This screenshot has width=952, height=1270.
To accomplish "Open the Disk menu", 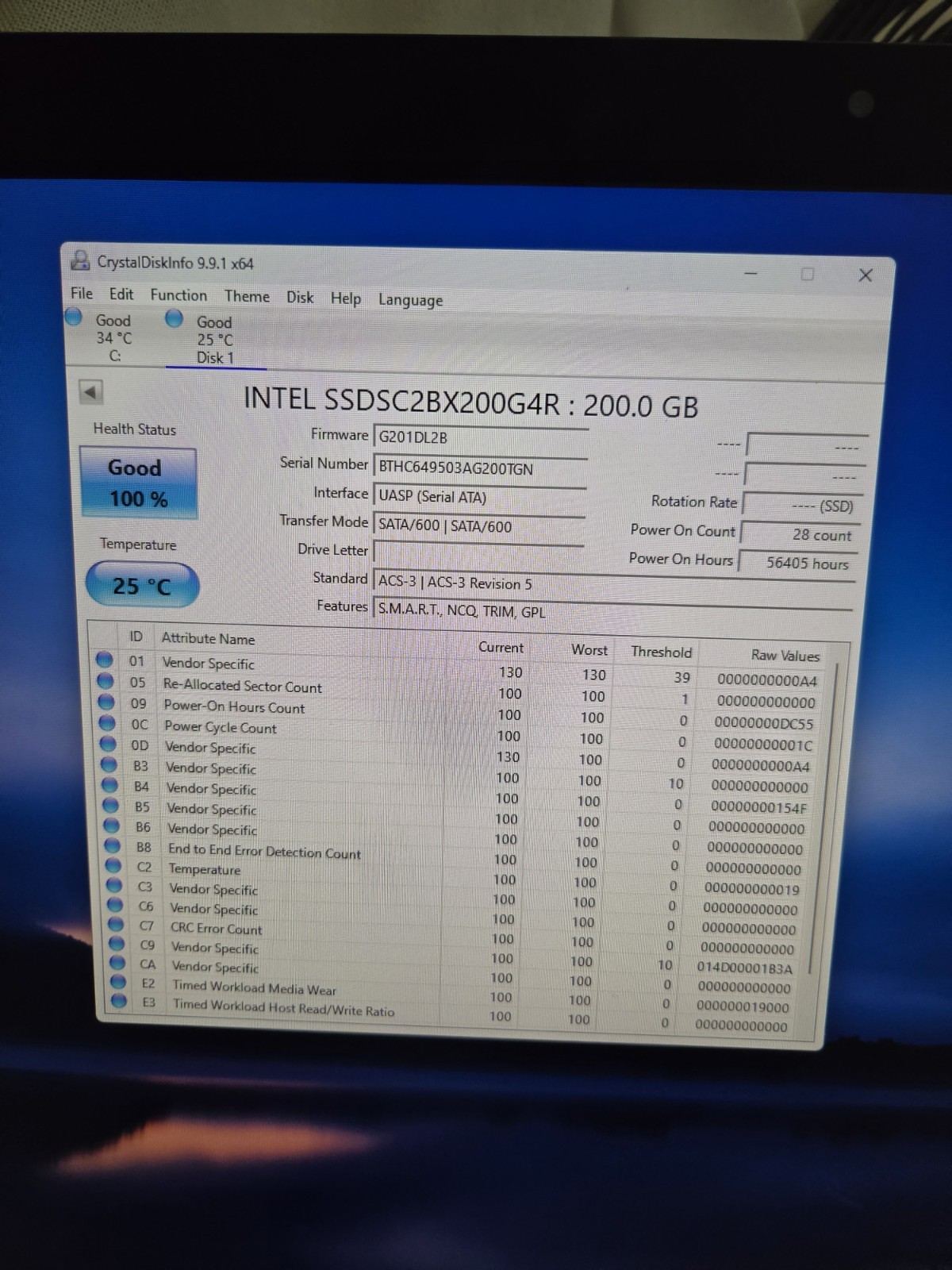I will (x=300, y=297).
